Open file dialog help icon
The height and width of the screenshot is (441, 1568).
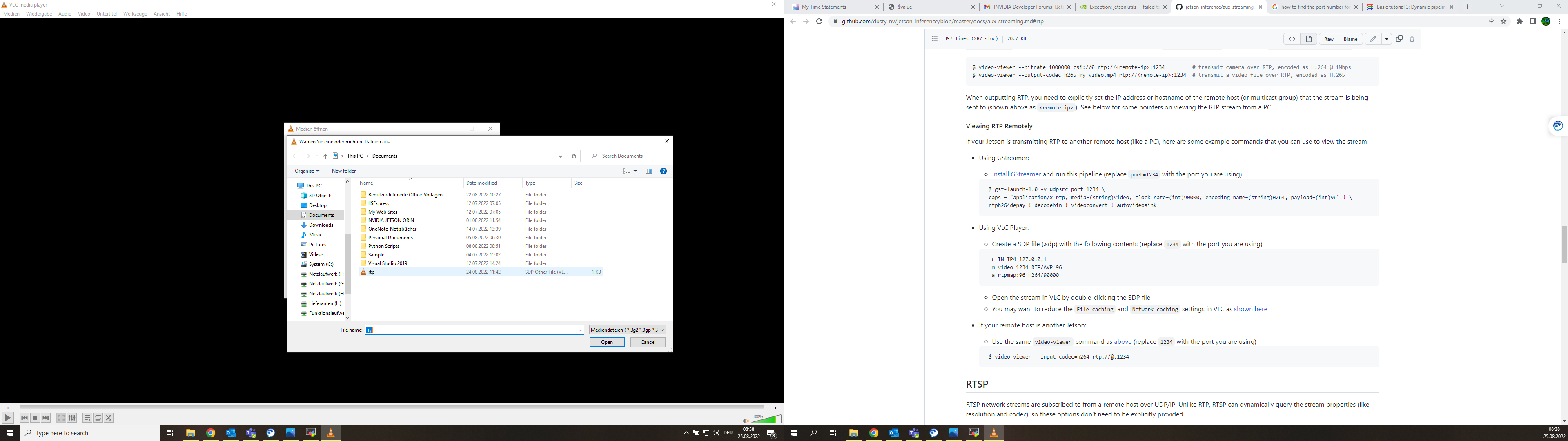(x=664, y=171)
